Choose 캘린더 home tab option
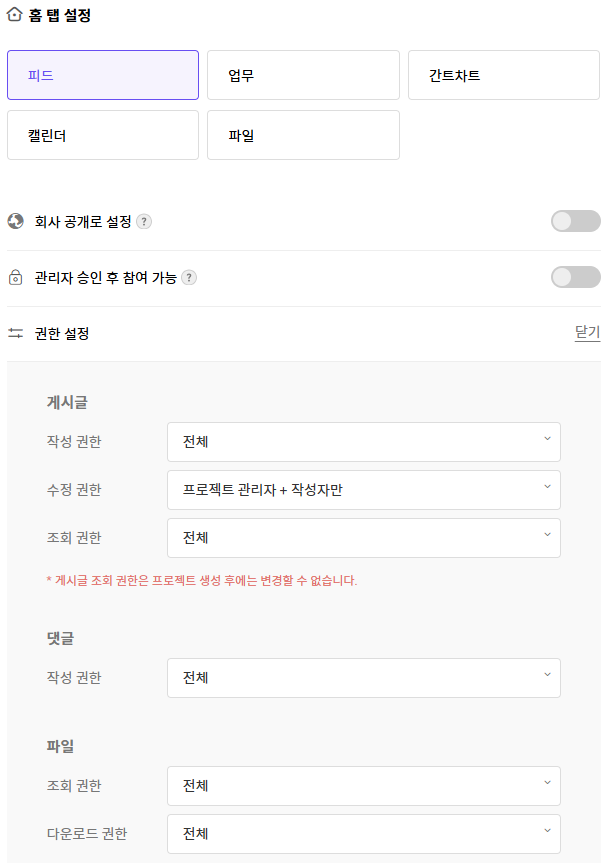The height and width of the screenshot is (863, 606). pyautogui.click(x=103, y=135)
